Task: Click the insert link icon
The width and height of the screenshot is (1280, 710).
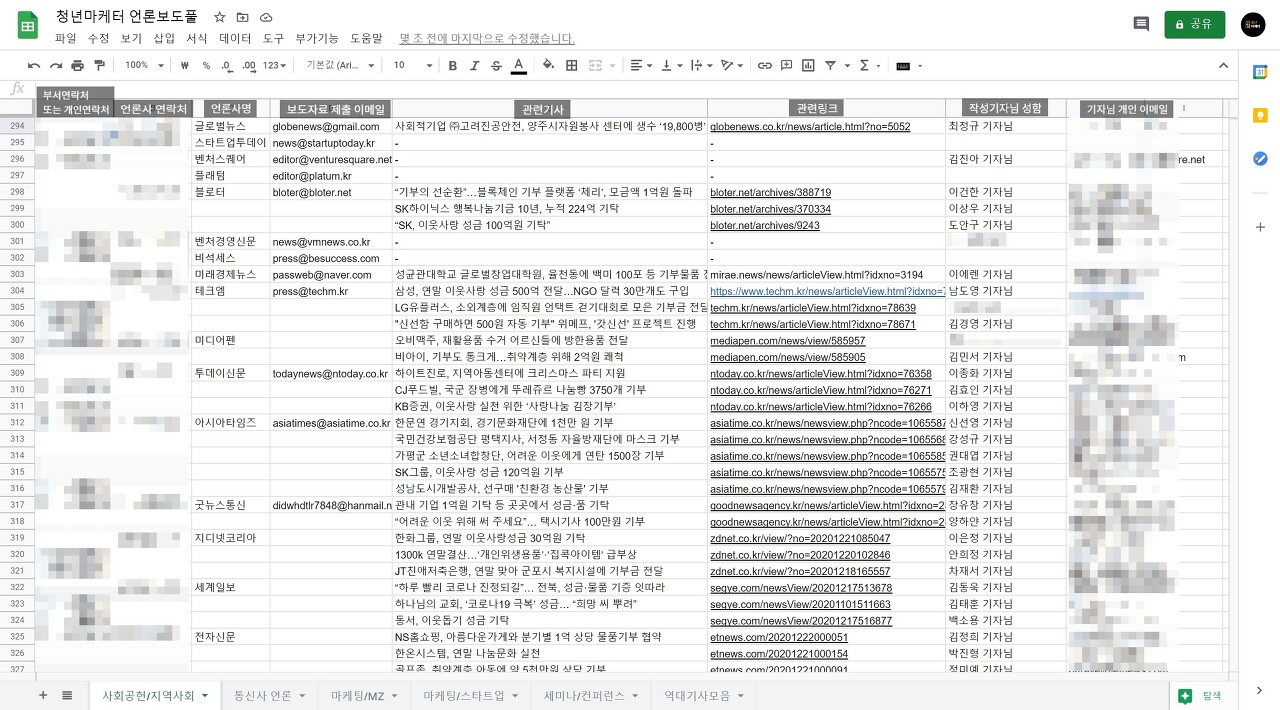Action: tap(764, 66)
